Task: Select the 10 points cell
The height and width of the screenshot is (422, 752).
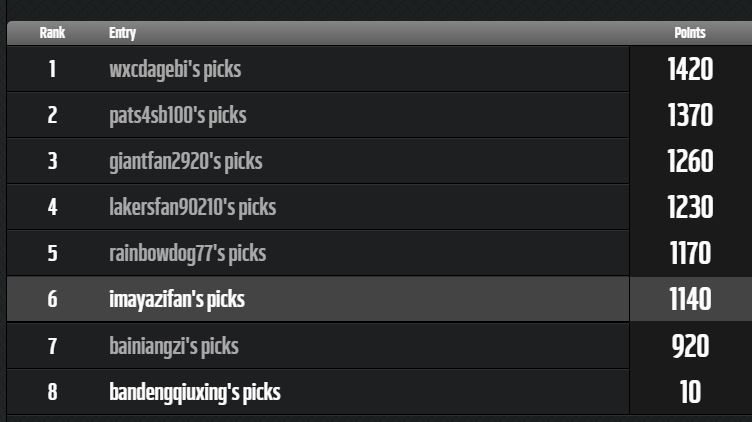Action: point(690,392)
